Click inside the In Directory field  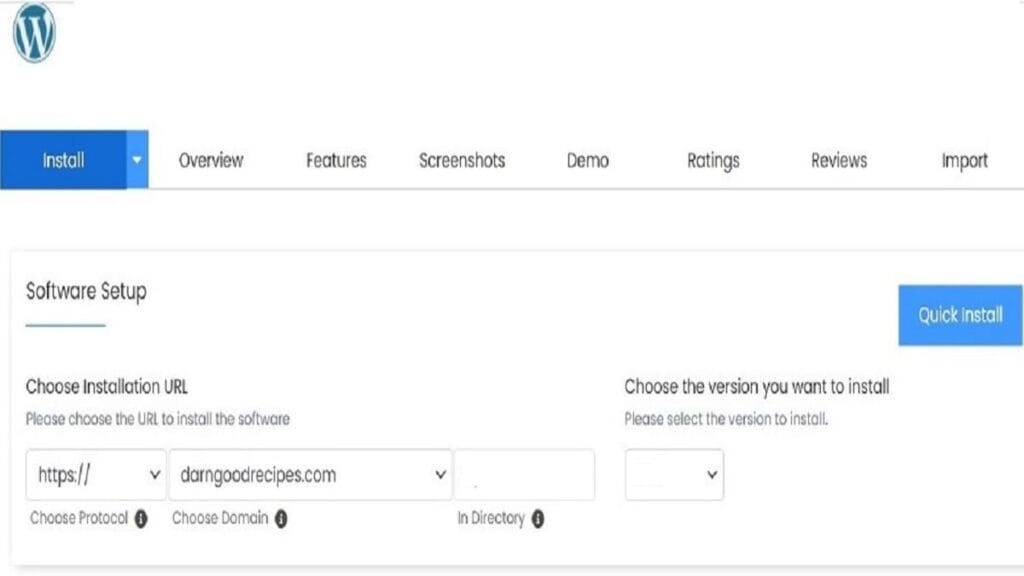click(524, 474)
